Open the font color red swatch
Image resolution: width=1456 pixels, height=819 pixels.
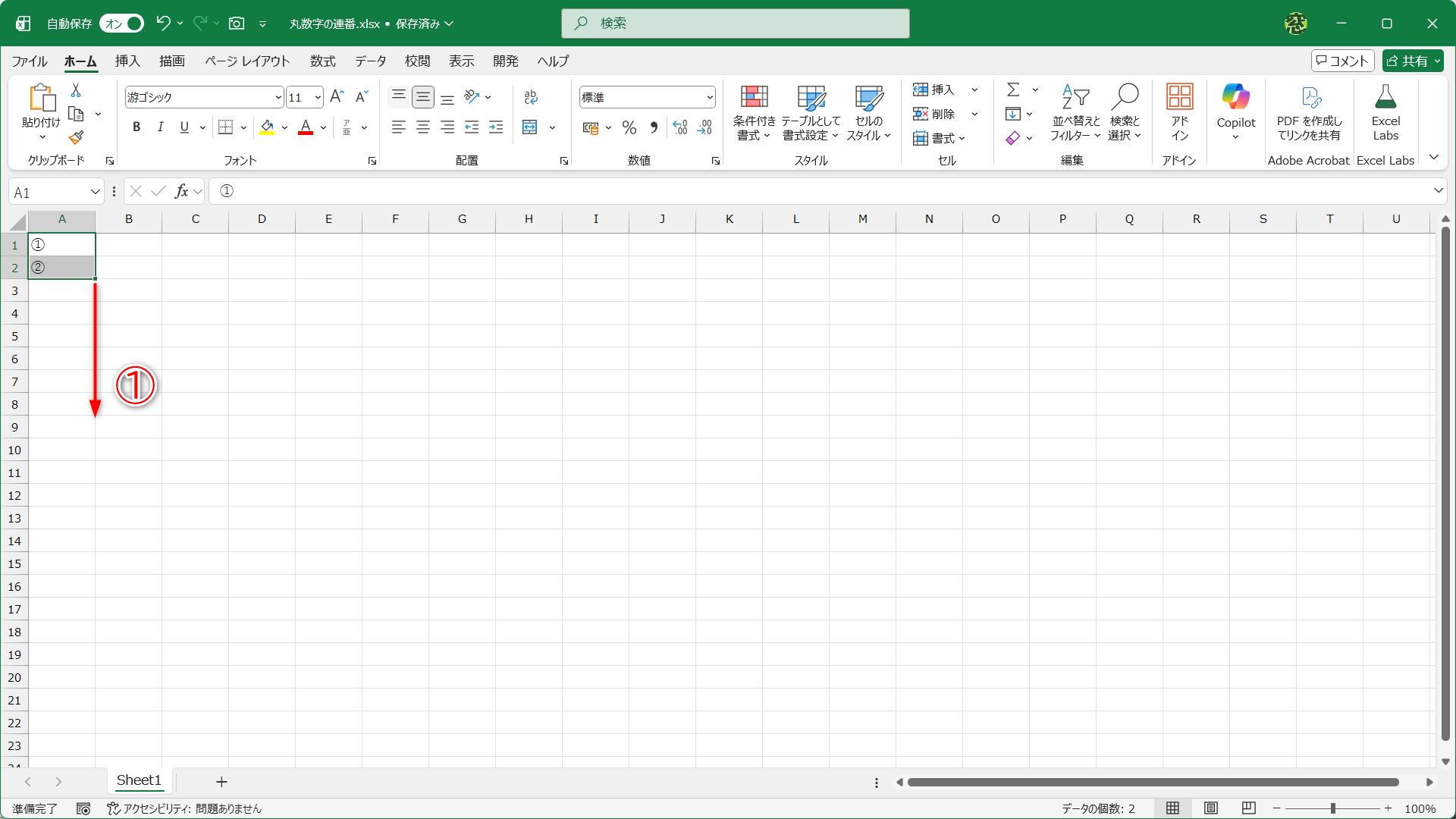[x=306, y=127]
